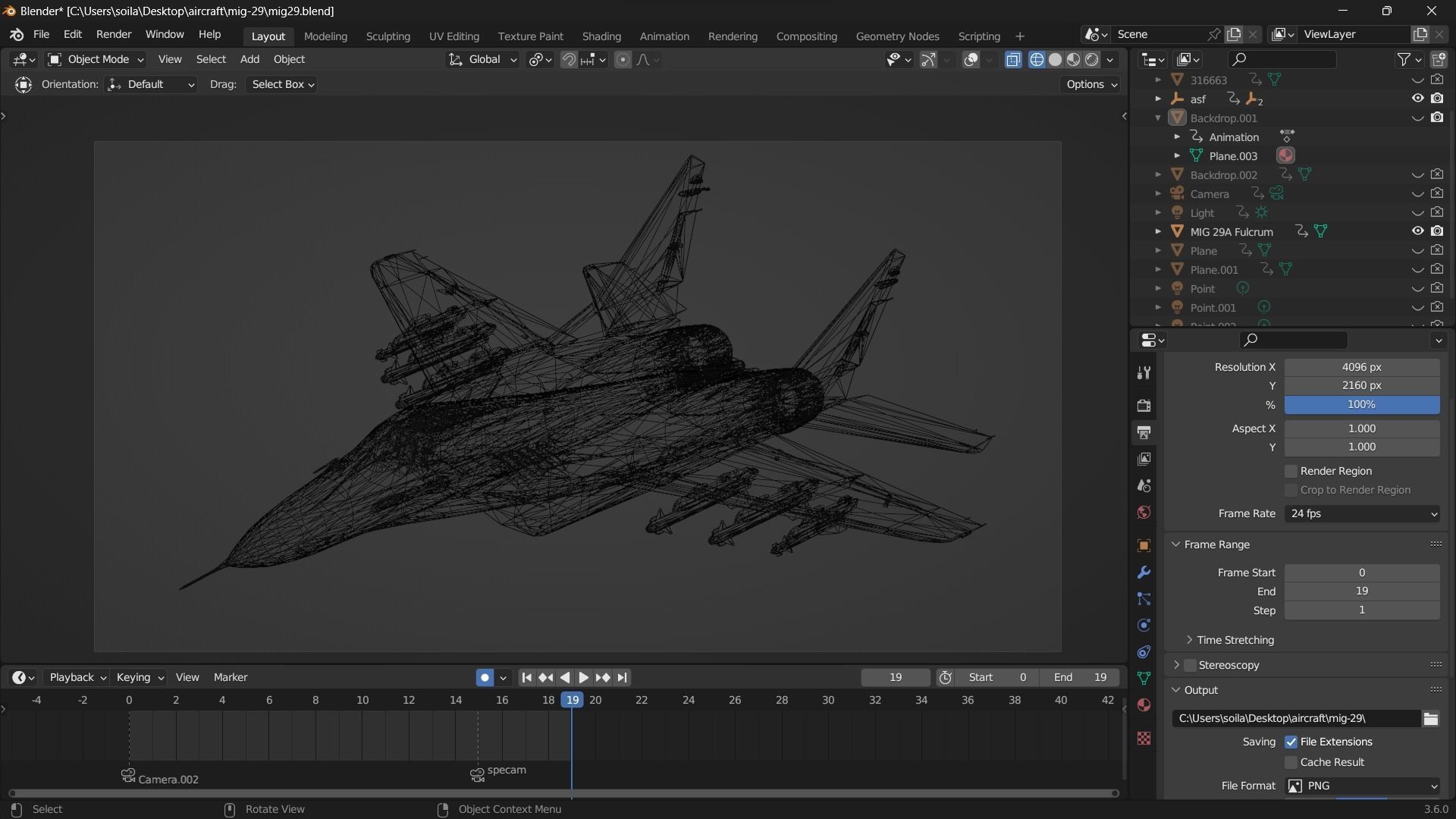The width and height of the screenshot is (1456, 819).
Task: Open the Modifiers properties tab
Action: click(x=1144, y=573)
